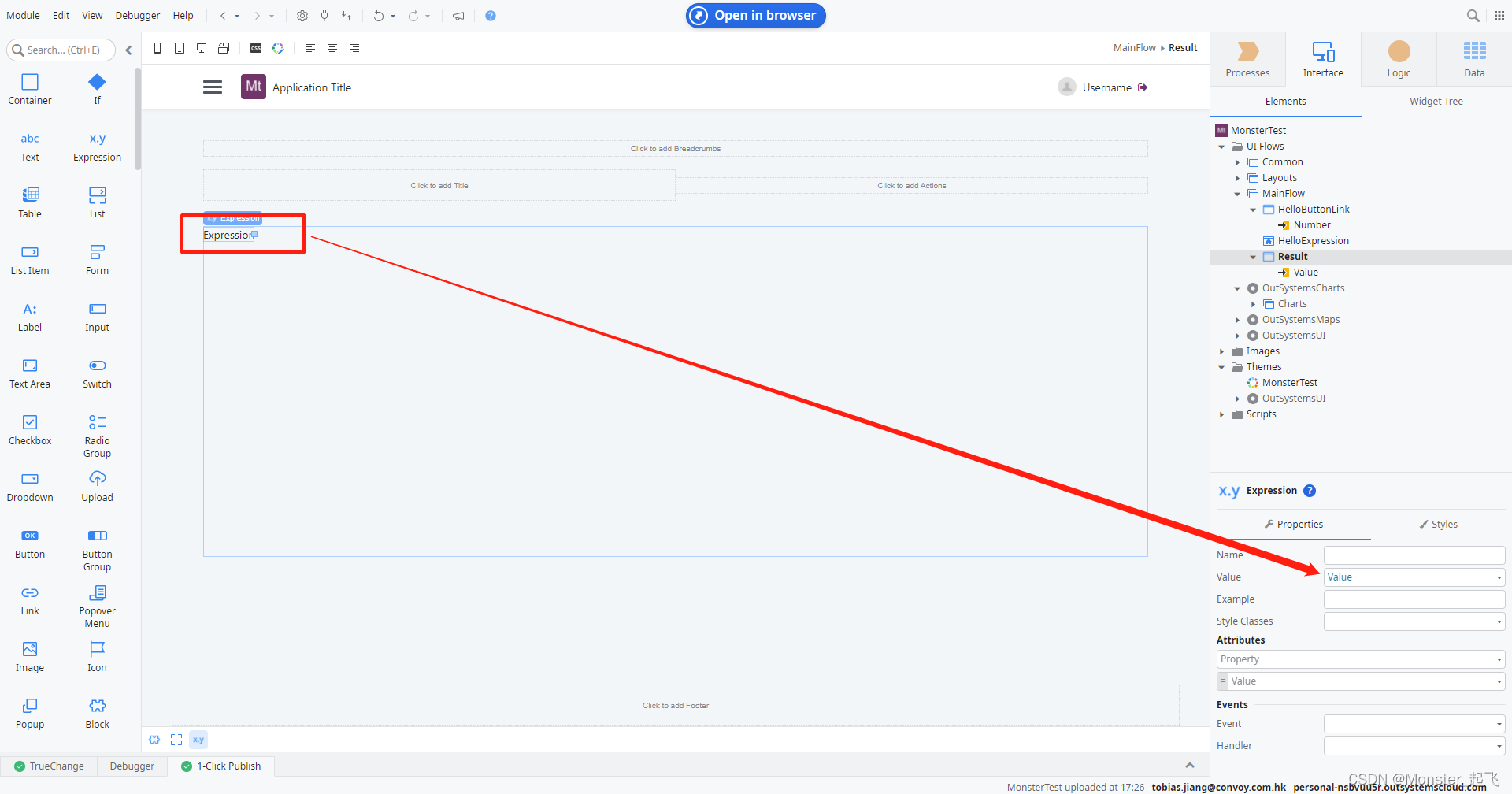Switch to the Widget Tree tab
This screenshot has height=794, width=1512.
(1436, 102)
